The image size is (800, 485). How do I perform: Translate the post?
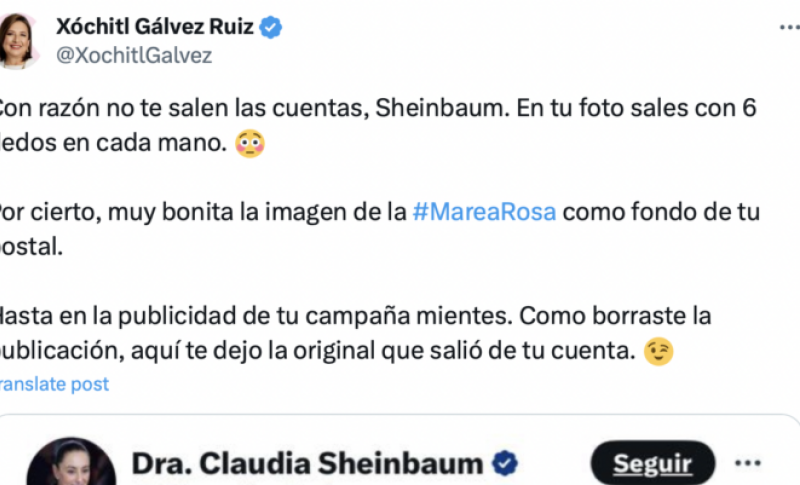pos(54,384)
